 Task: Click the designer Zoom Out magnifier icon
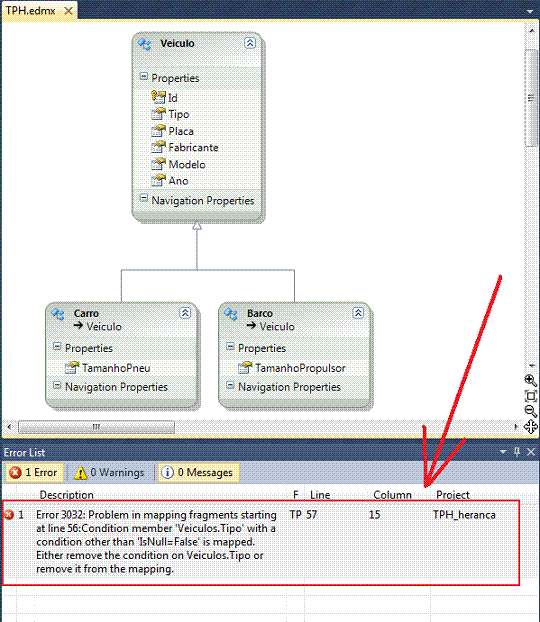(x=530, y=411)
